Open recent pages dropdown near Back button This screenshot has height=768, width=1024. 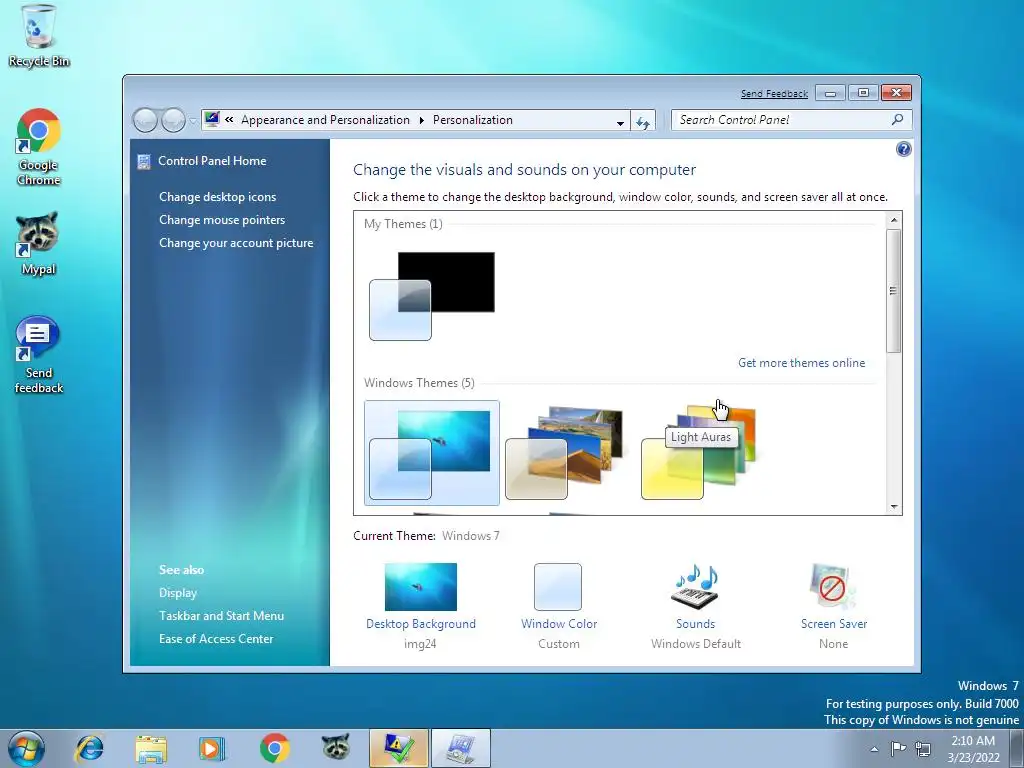click(193, 120)
